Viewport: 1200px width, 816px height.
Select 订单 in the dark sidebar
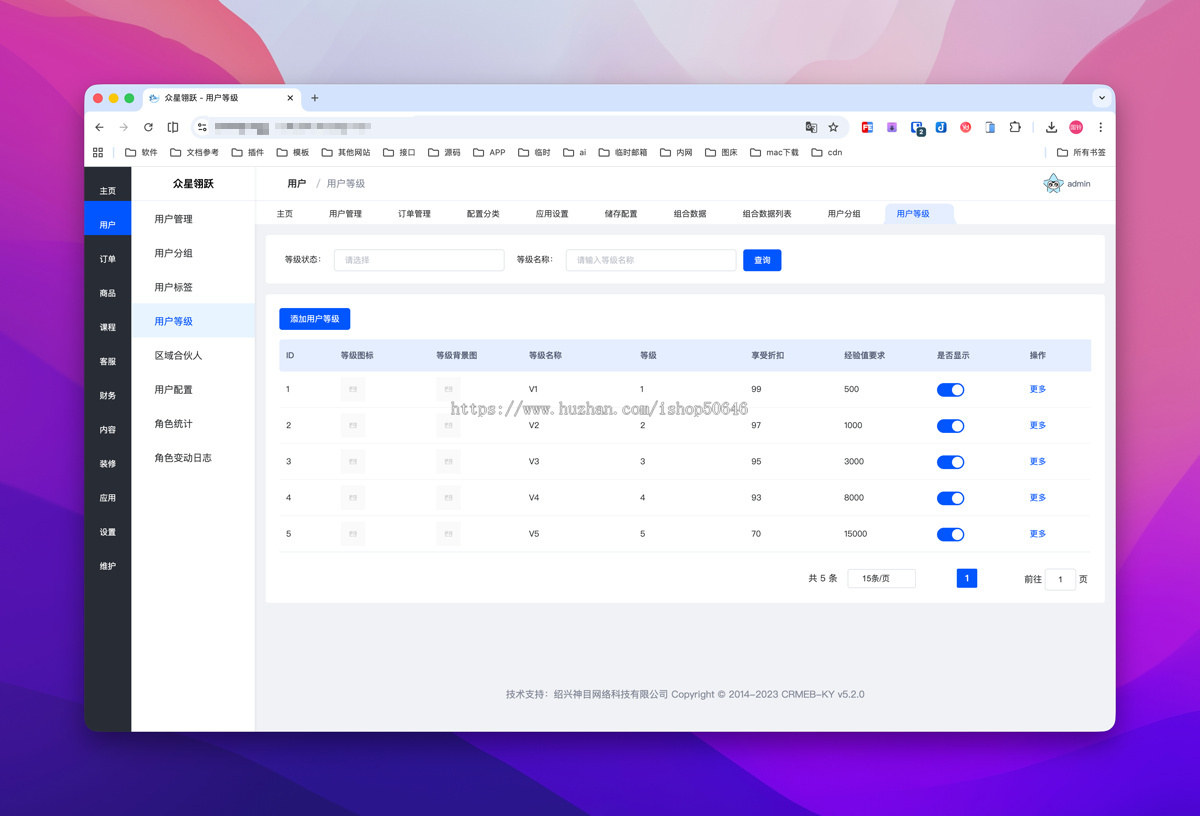tap(108, 259)
